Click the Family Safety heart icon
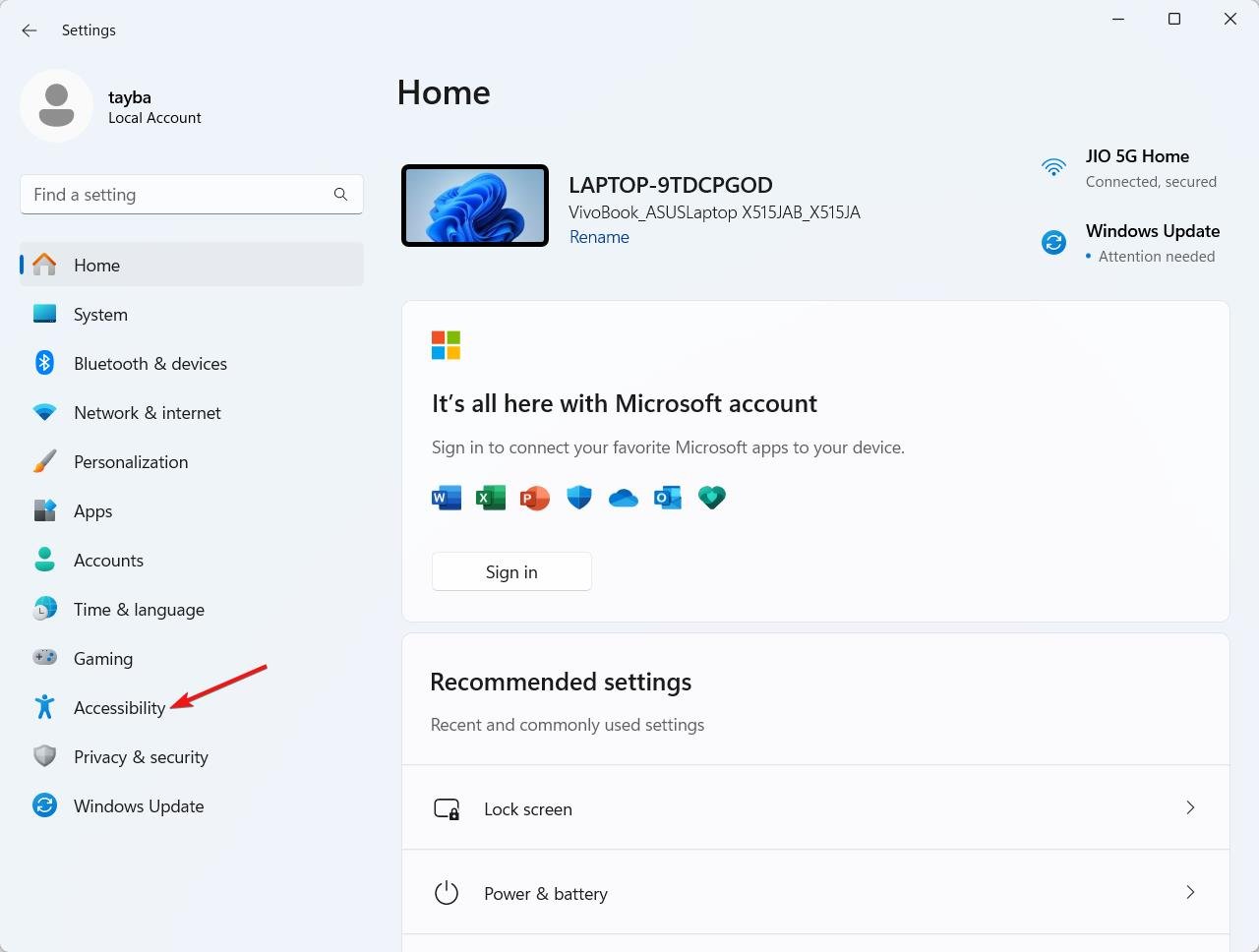 point(712,498)
